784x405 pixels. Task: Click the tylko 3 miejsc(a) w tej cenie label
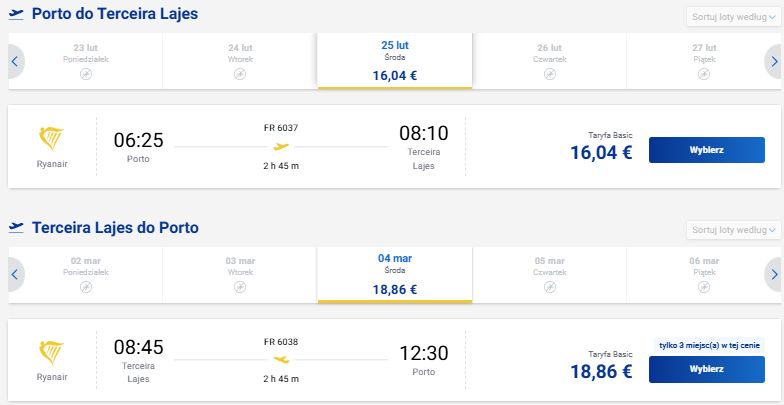click(709, 344)
